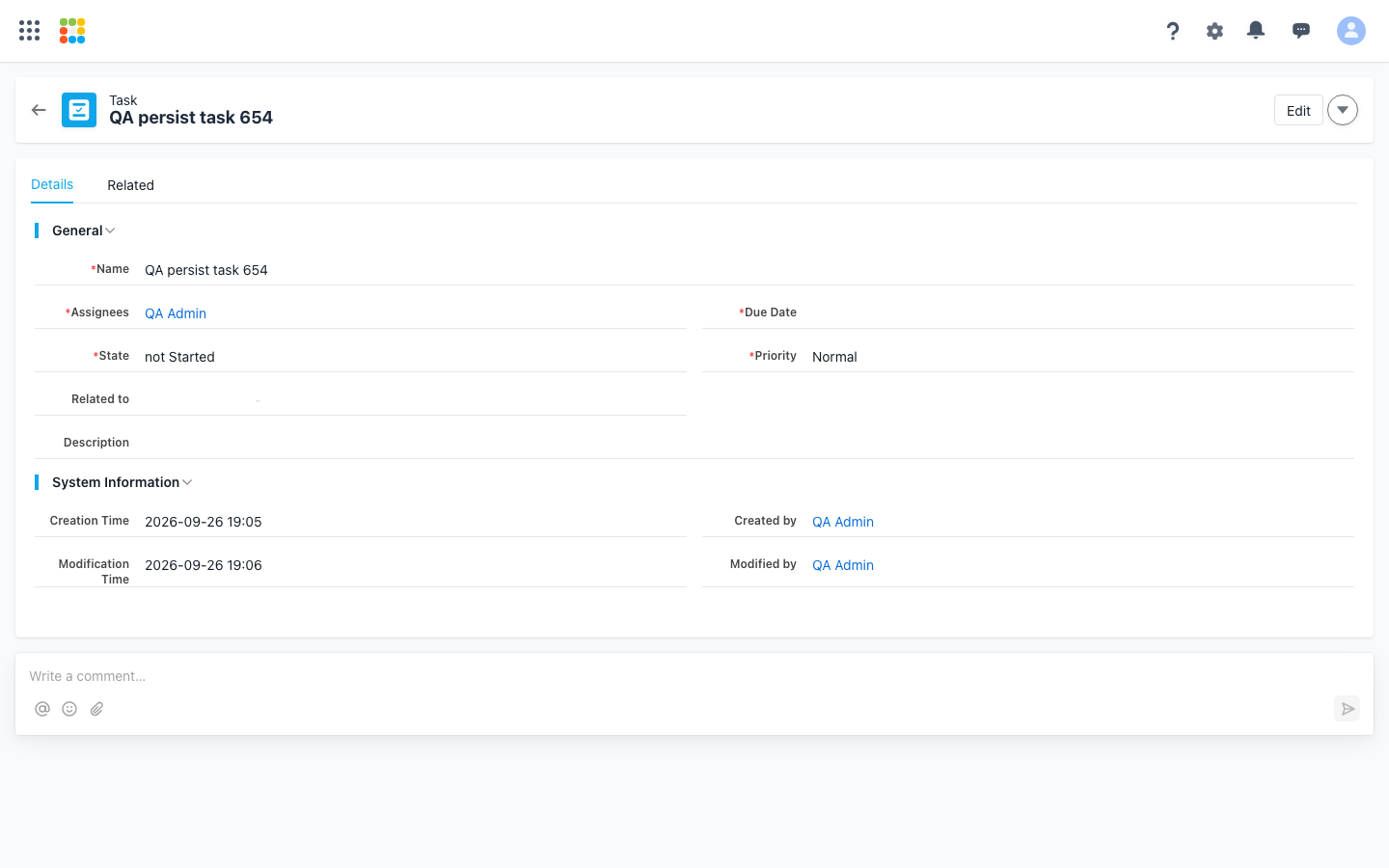Image resolution: width=1389 pixels, height=868 pixels.
Task: Open the chat messages icon
Action: (1301, 31)
